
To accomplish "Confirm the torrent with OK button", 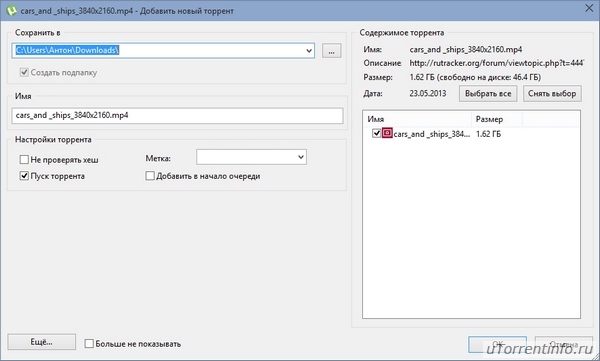I will click(x=497, y=344).
